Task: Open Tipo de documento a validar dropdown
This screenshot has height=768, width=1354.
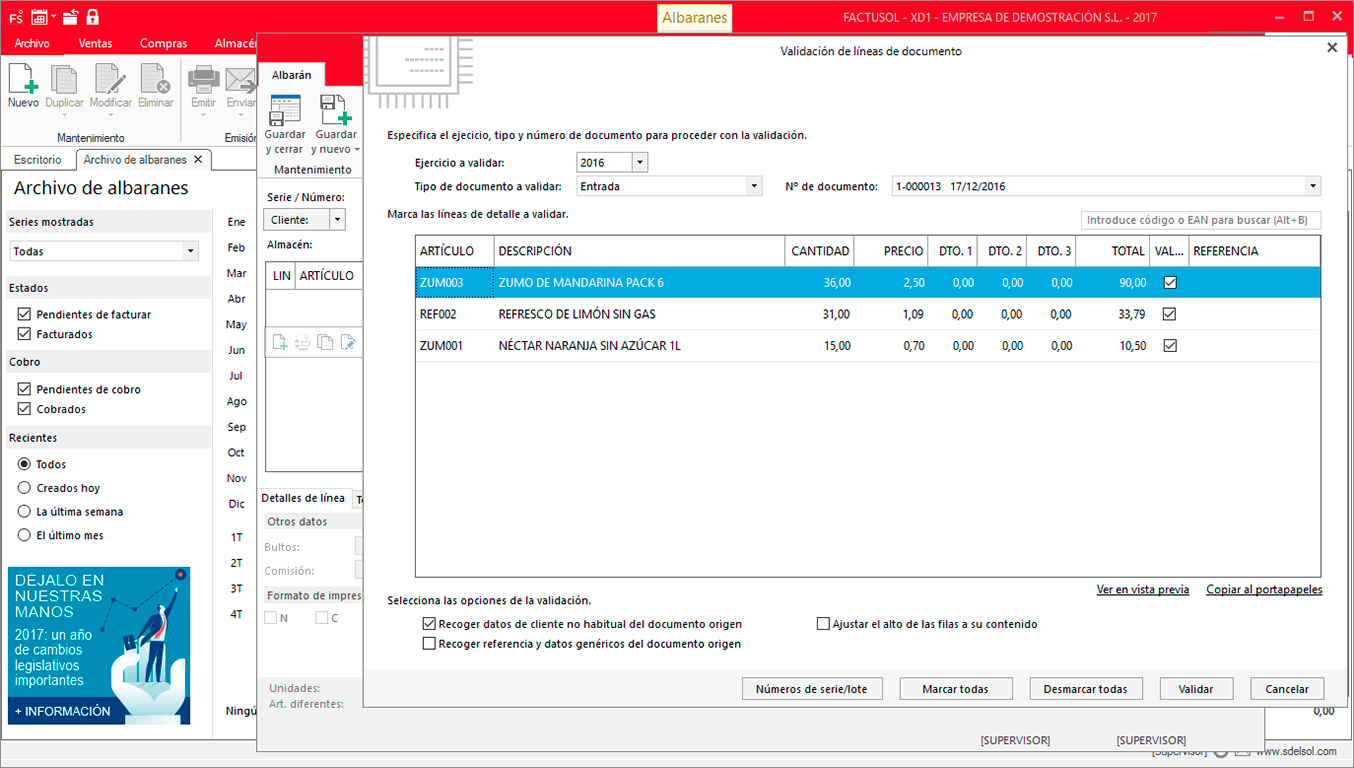Action: click(754, 186)
